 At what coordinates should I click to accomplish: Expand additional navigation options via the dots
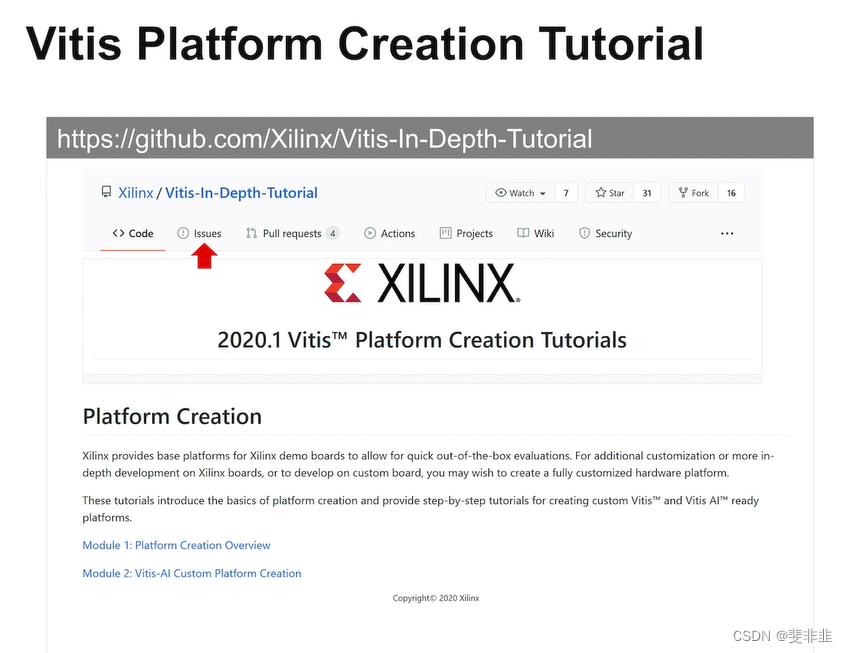[727, 232]
